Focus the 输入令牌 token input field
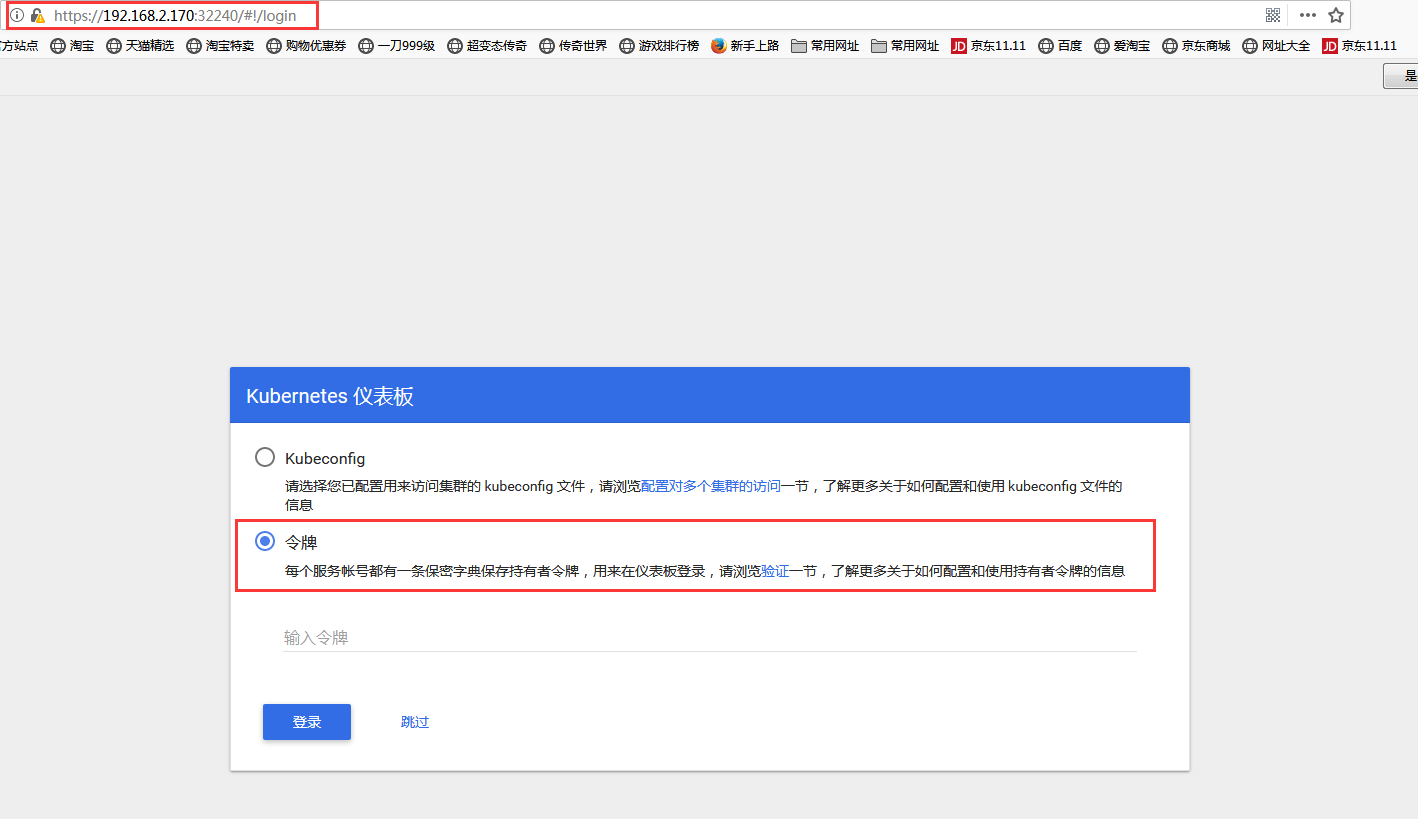The image size is (1418, 819). click(710, 638)
